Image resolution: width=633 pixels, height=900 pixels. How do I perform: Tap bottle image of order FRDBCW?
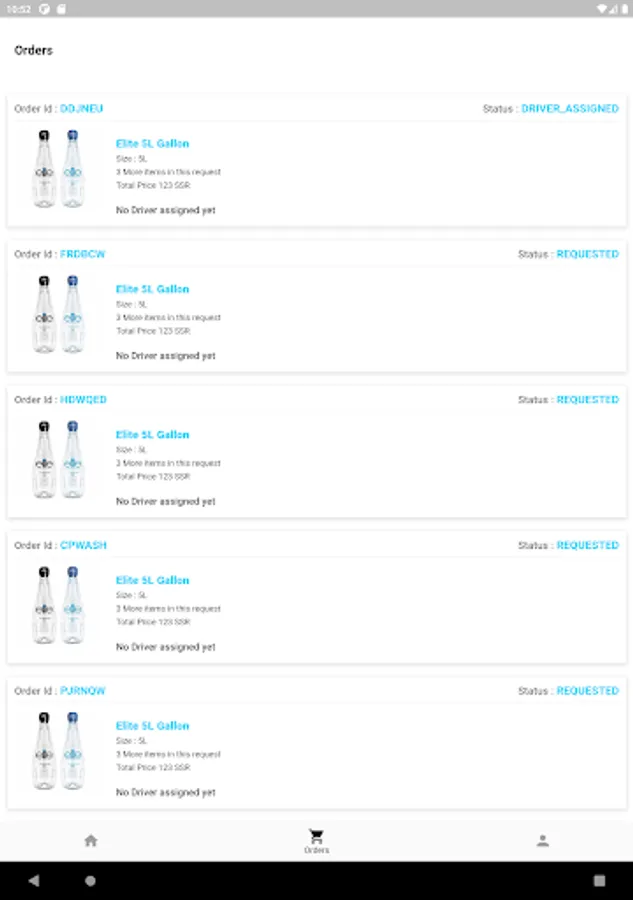click(58, 314)
